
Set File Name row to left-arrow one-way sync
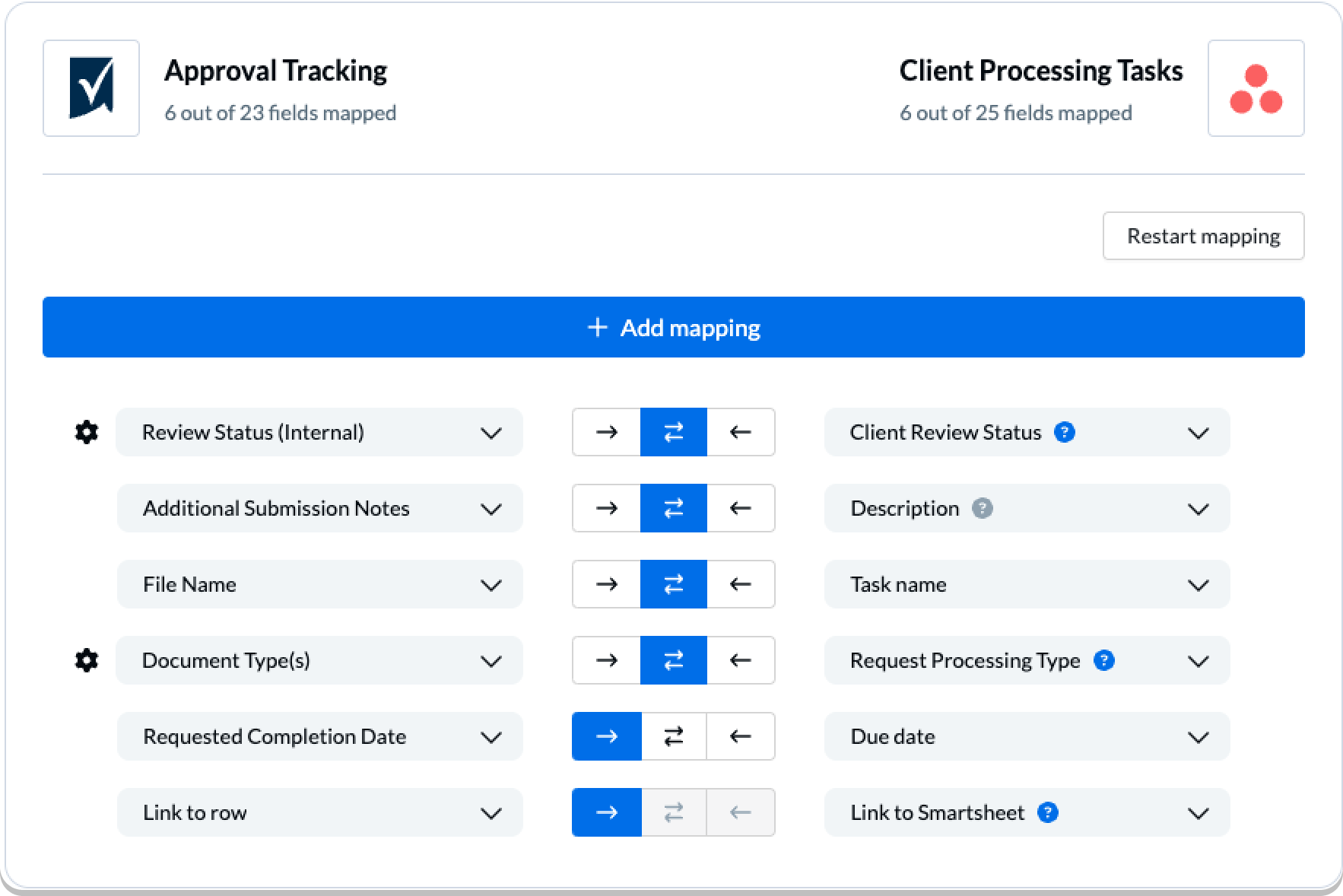741,584
